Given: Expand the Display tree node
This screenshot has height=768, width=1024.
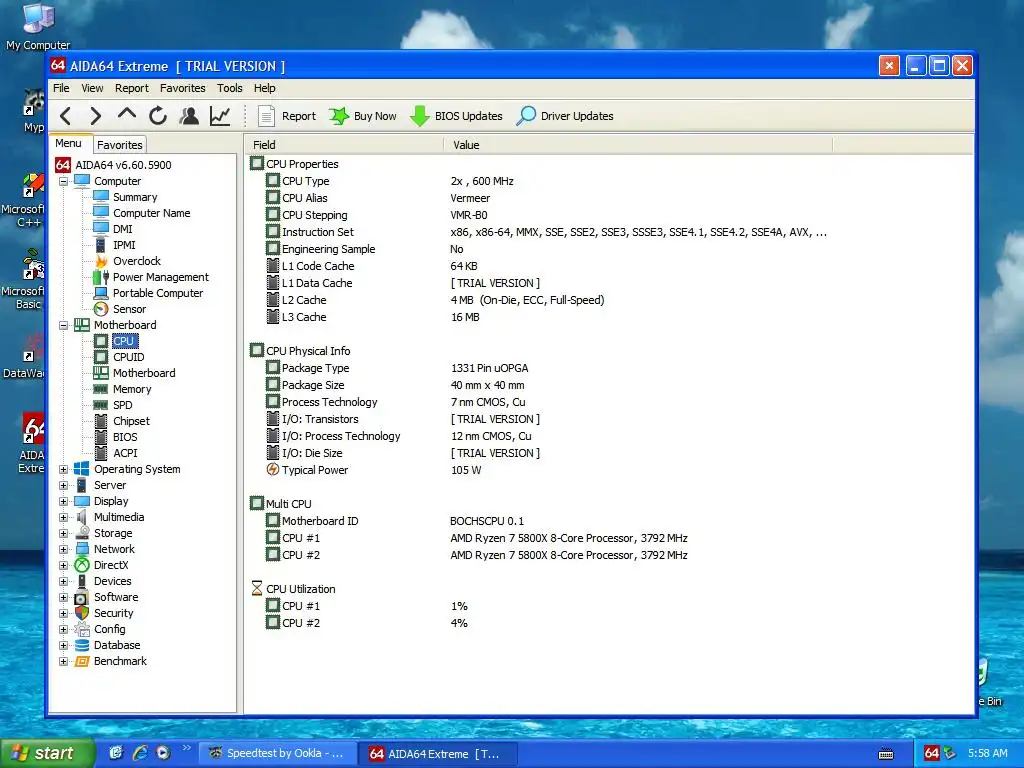Looking at the screenshot, I should [63, 502].
